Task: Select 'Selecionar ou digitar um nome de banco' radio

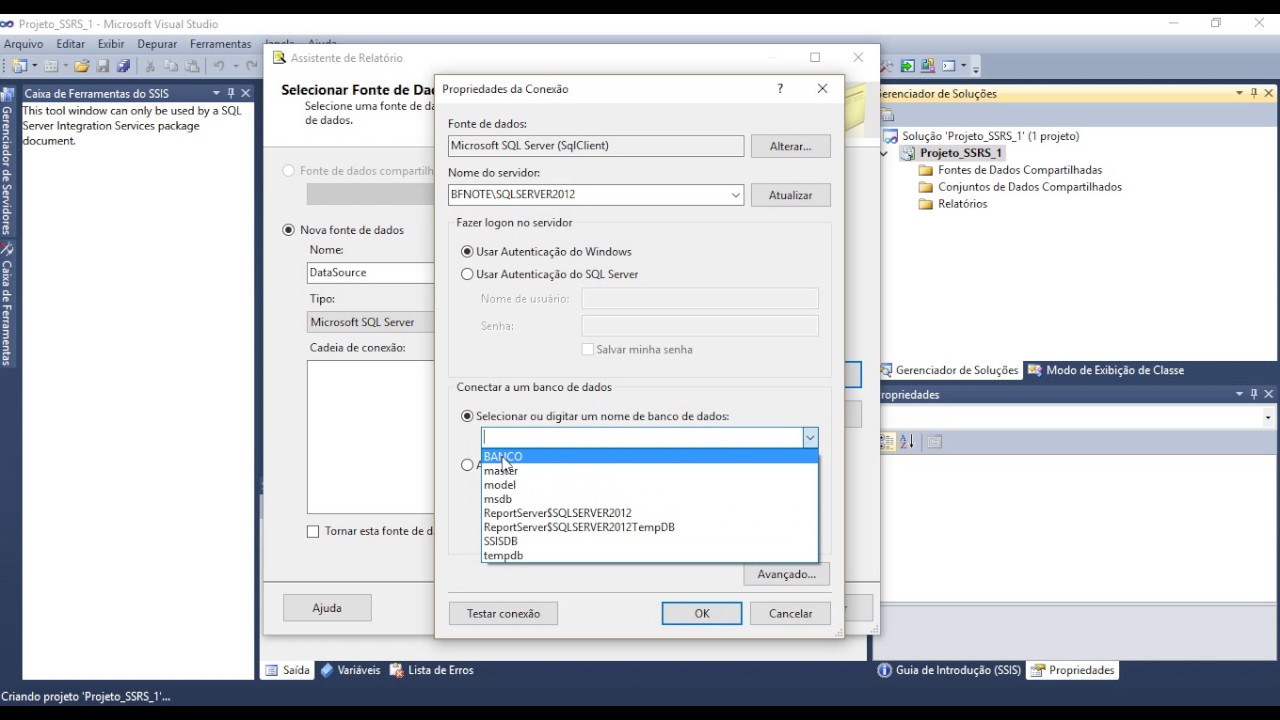Action: pos(467,416)
